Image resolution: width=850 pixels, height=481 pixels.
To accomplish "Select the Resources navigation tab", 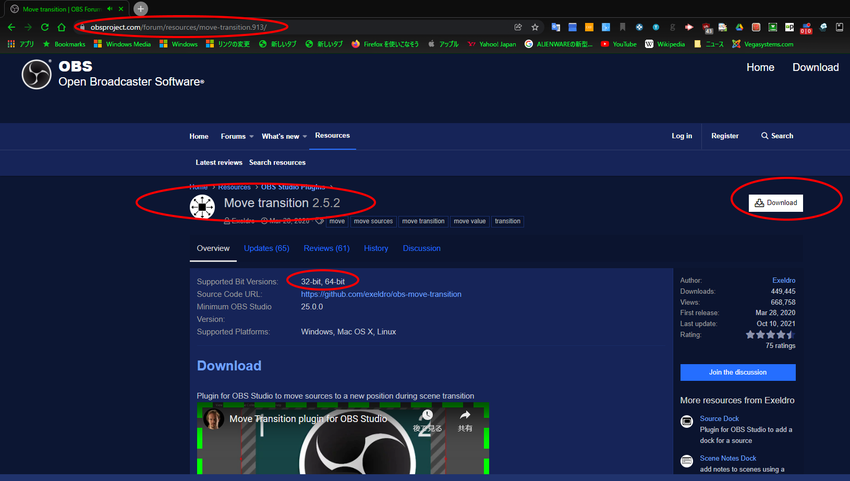I will 332,136.
